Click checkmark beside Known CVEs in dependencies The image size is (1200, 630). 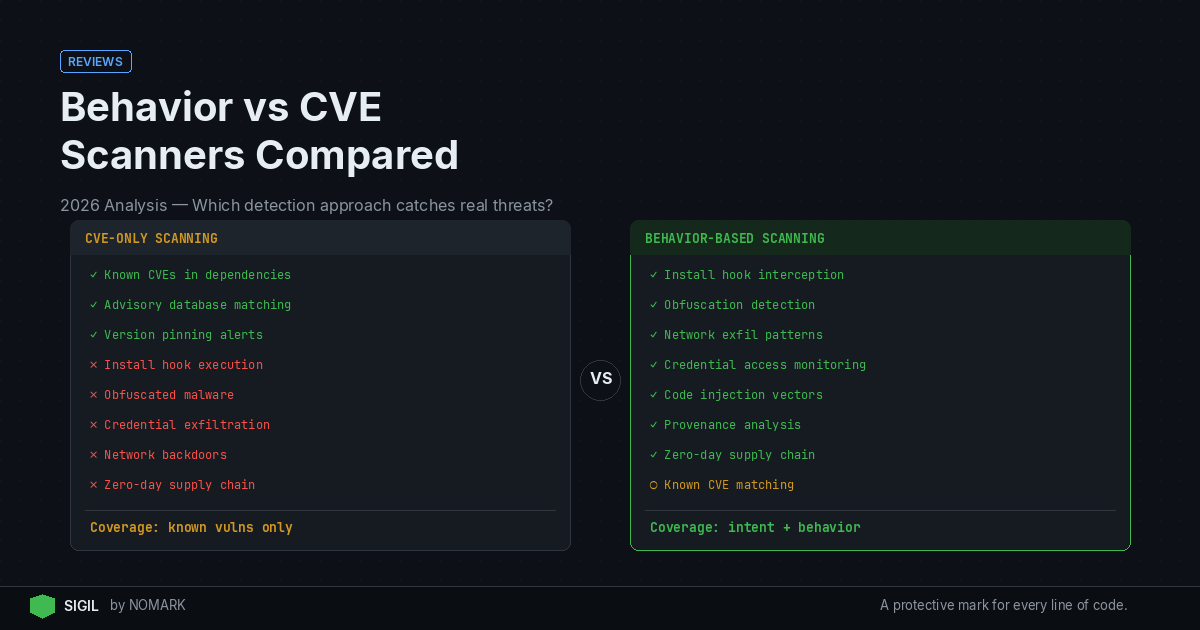94,275
